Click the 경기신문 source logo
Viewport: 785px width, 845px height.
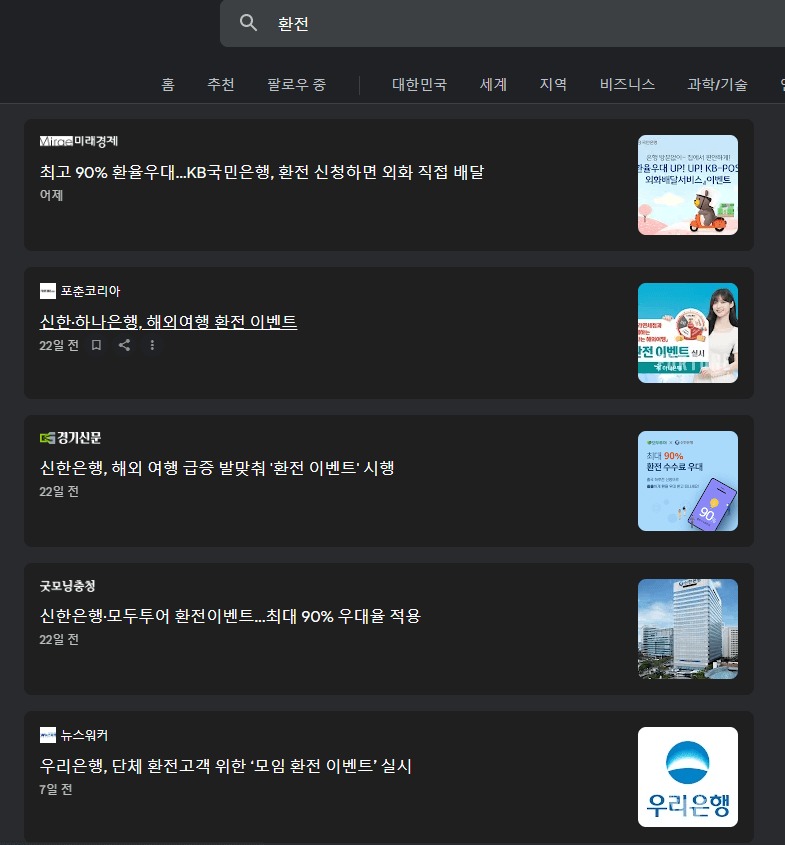pyautogui.click(x=70, y=438)
